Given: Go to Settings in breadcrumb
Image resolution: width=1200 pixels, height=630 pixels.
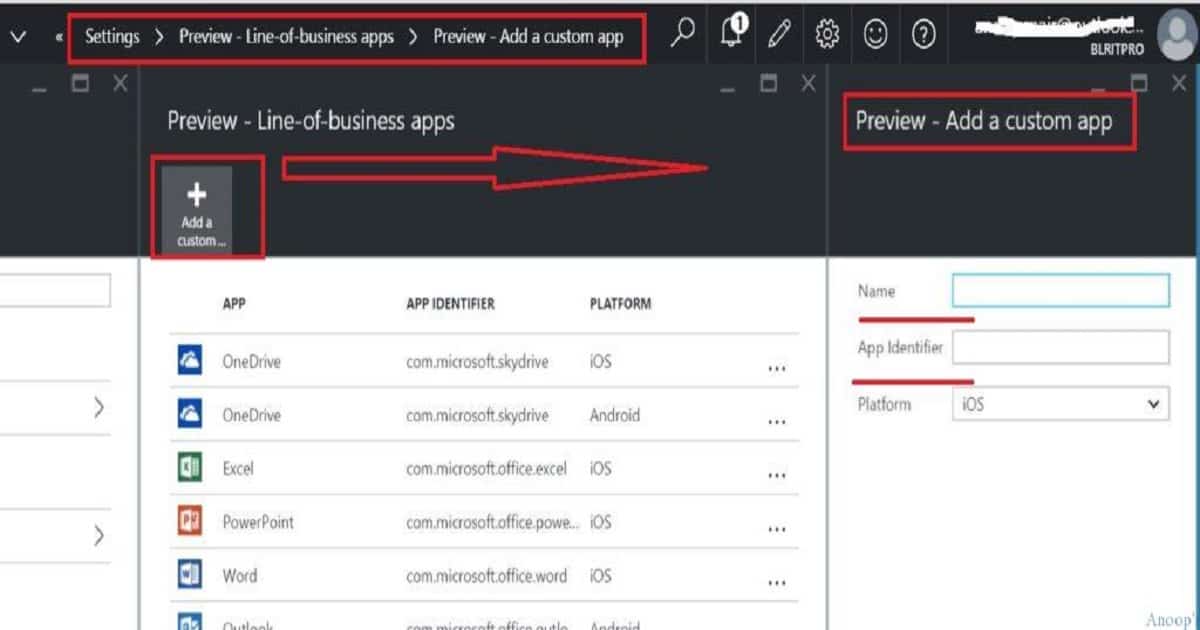Looking at the screenshot, I should click(112, 37).
